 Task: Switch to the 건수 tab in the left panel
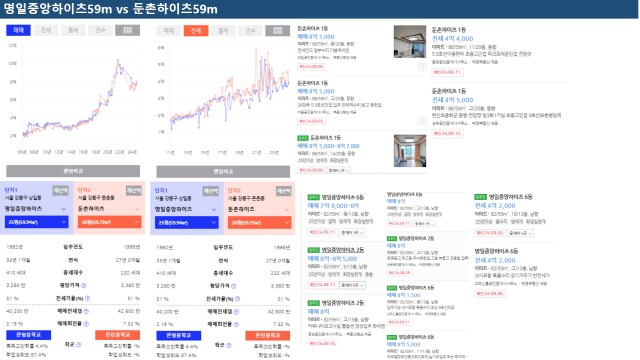(x=100, y=30)
